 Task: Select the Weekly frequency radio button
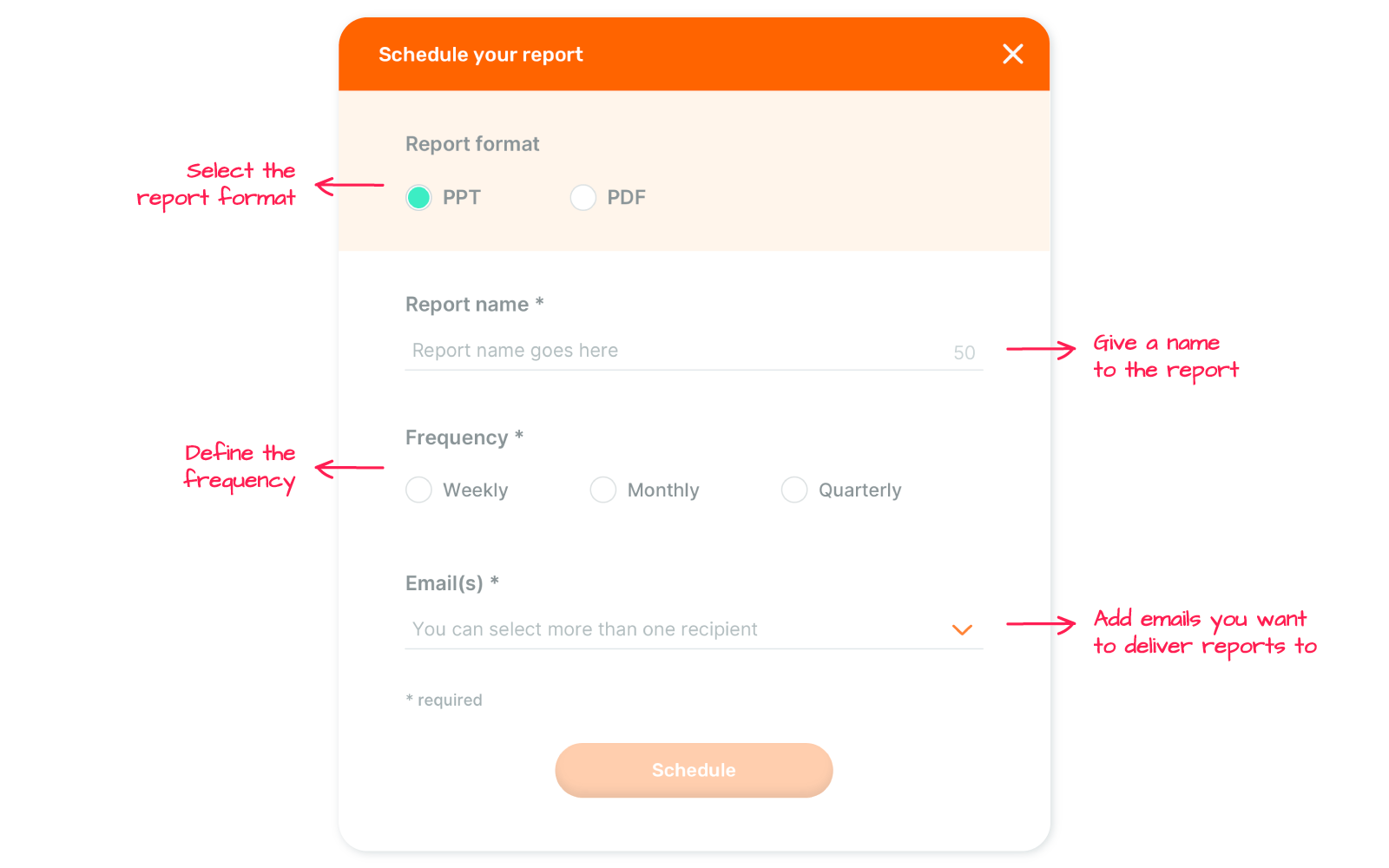[418, 490]
